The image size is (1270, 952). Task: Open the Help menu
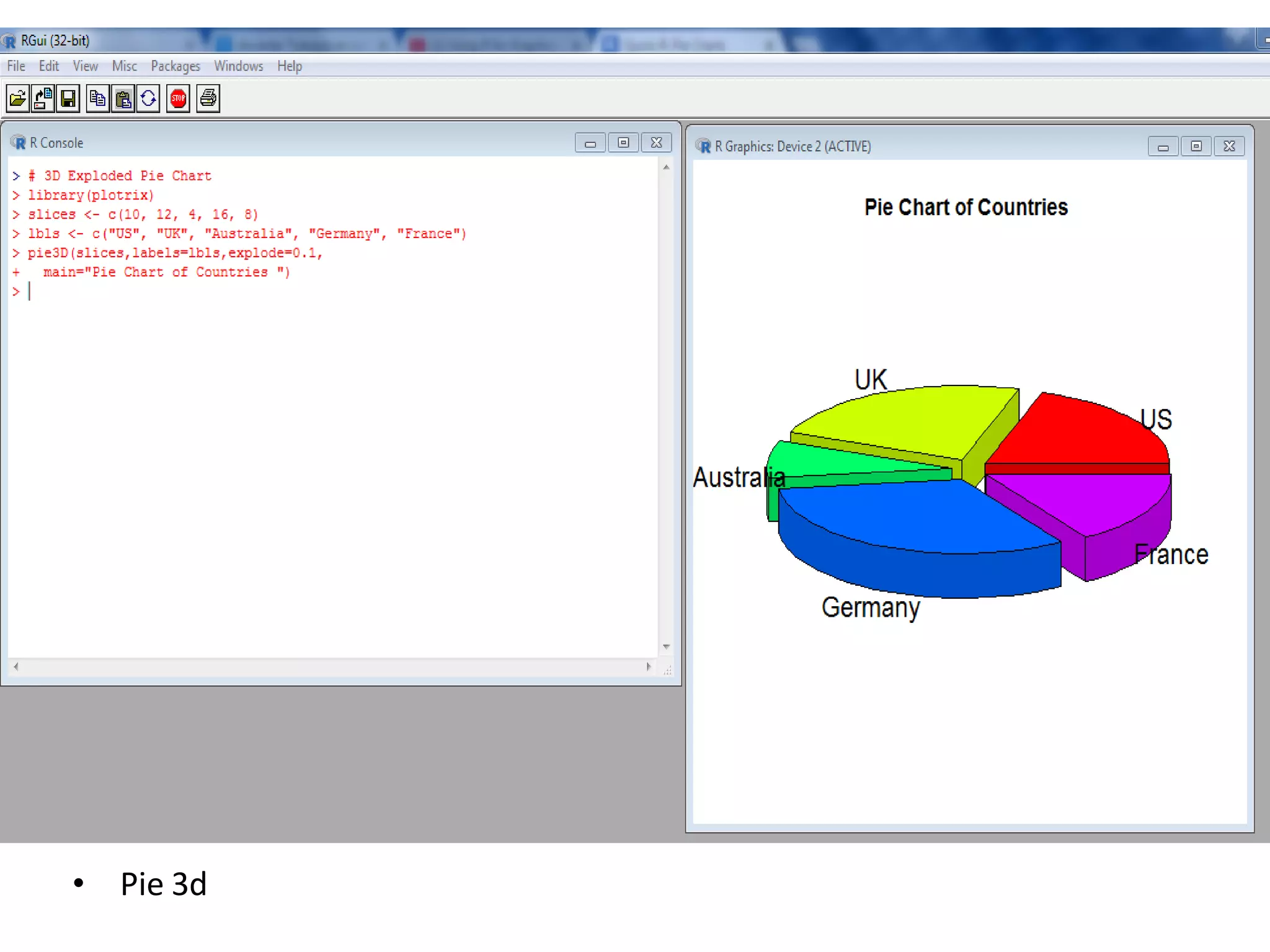coord(289,66)
